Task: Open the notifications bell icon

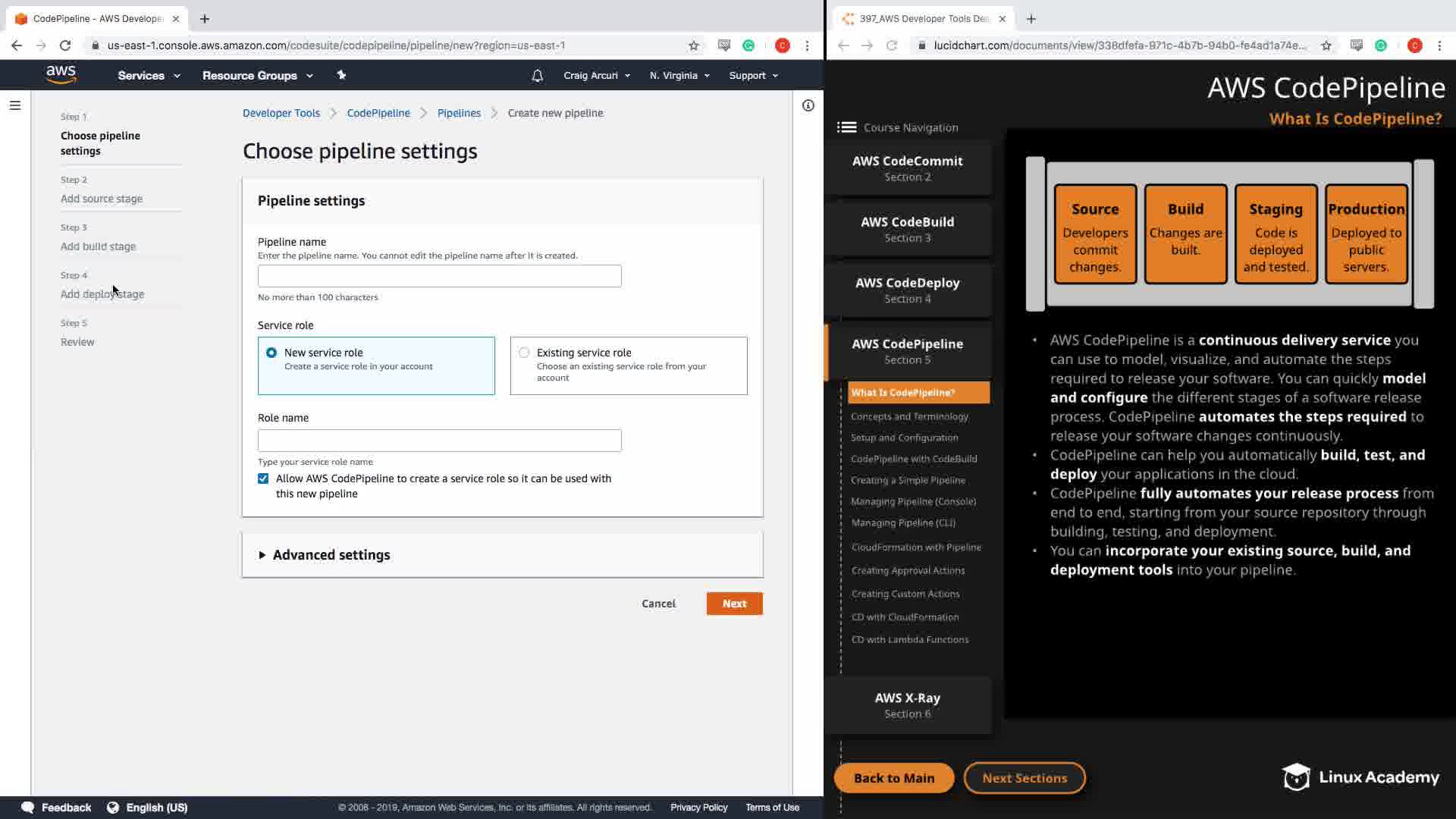Action: (537, 76)
